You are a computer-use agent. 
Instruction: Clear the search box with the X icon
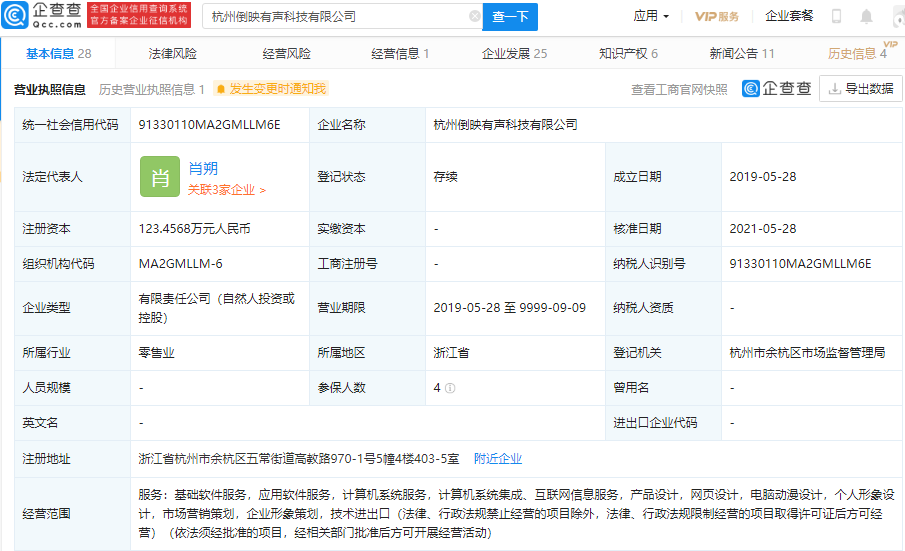pos(474,16)
